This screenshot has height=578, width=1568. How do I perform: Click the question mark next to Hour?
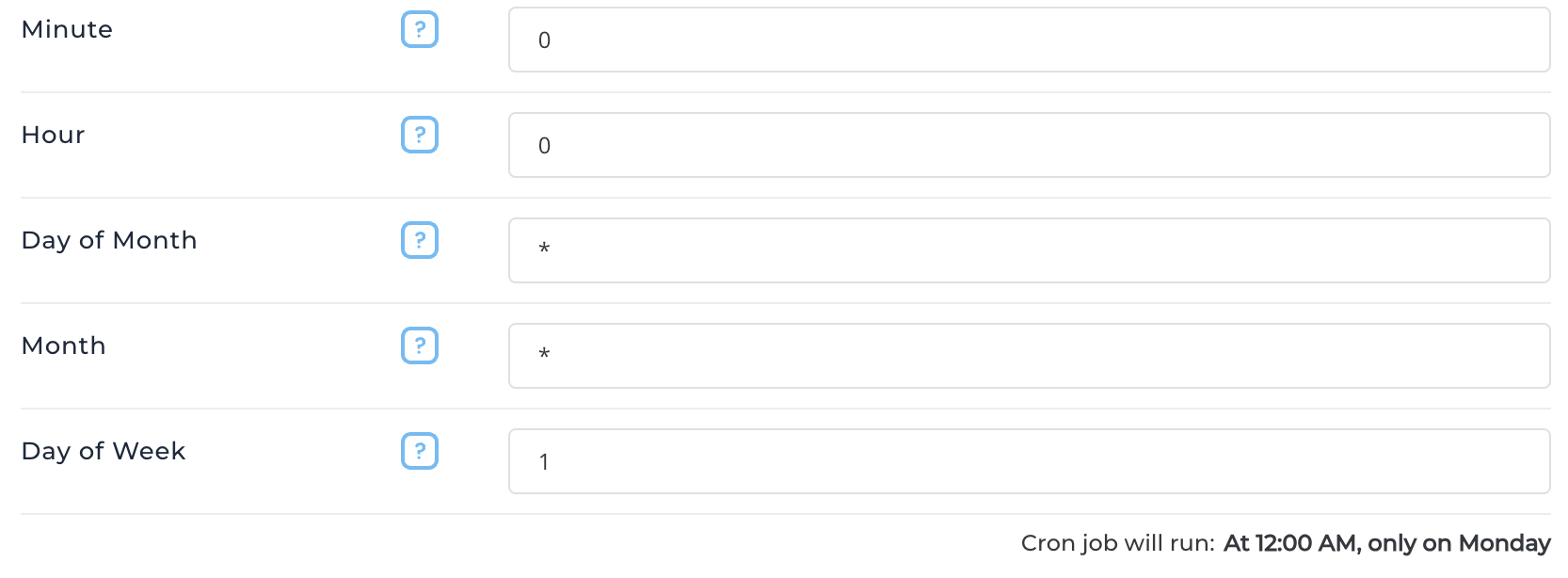[419, 135]
